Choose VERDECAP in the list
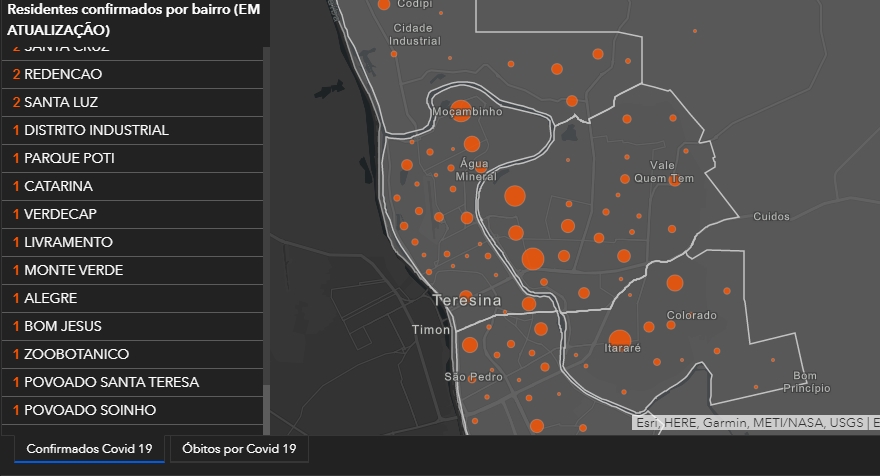 132,214
